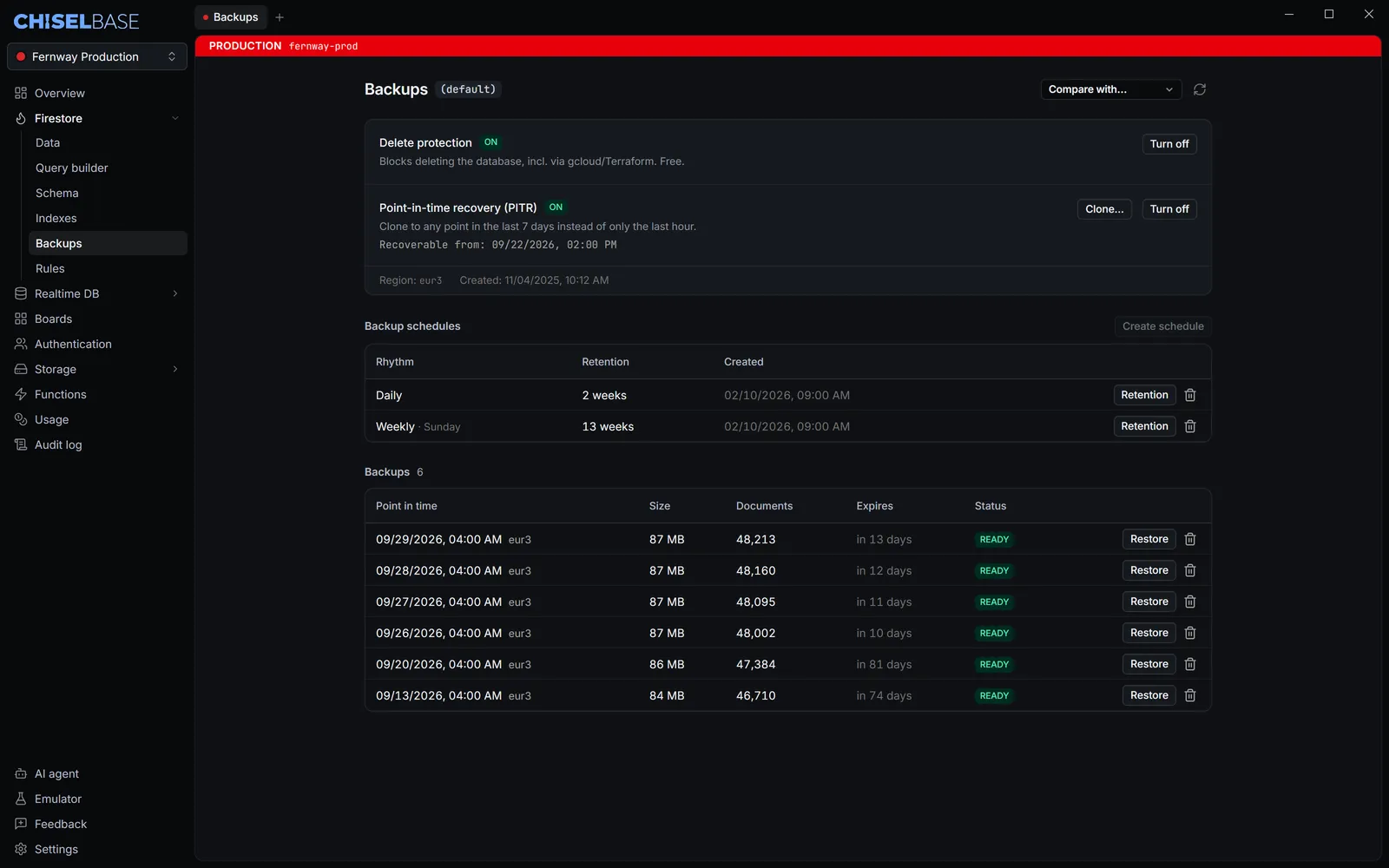Delete the 09/27/2026 backup
Viewport: 1389px width, 868px height.
coord(1190,602)
